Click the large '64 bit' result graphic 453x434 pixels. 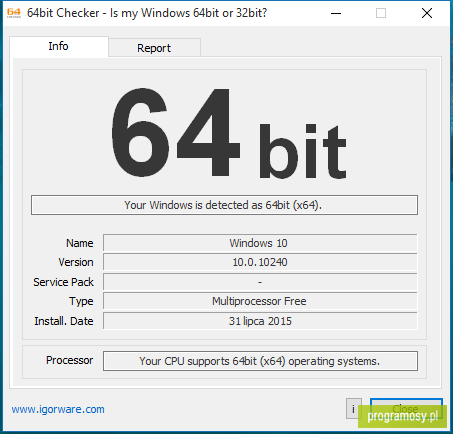[229, 133]
